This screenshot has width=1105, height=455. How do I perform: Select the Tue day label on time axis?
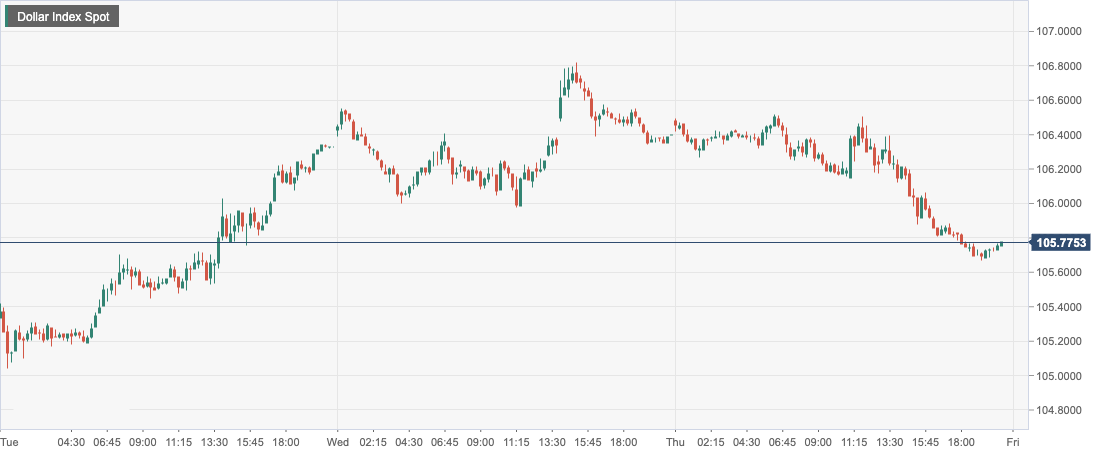click(x=8, y=442)
